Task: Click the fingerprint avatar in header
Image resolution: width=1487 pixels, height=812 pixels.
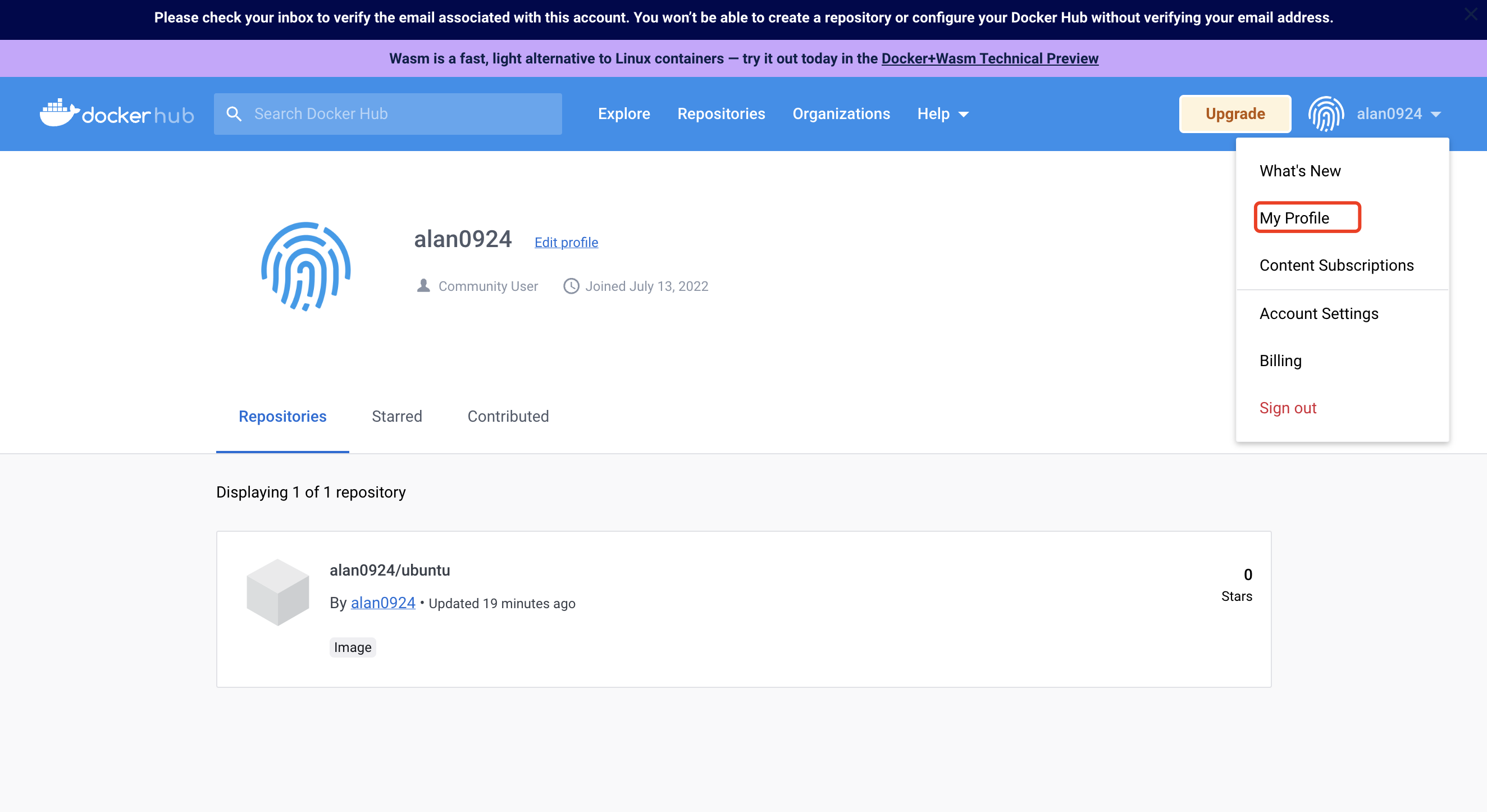Action: pyautogui.click(x=1326, y=113)
